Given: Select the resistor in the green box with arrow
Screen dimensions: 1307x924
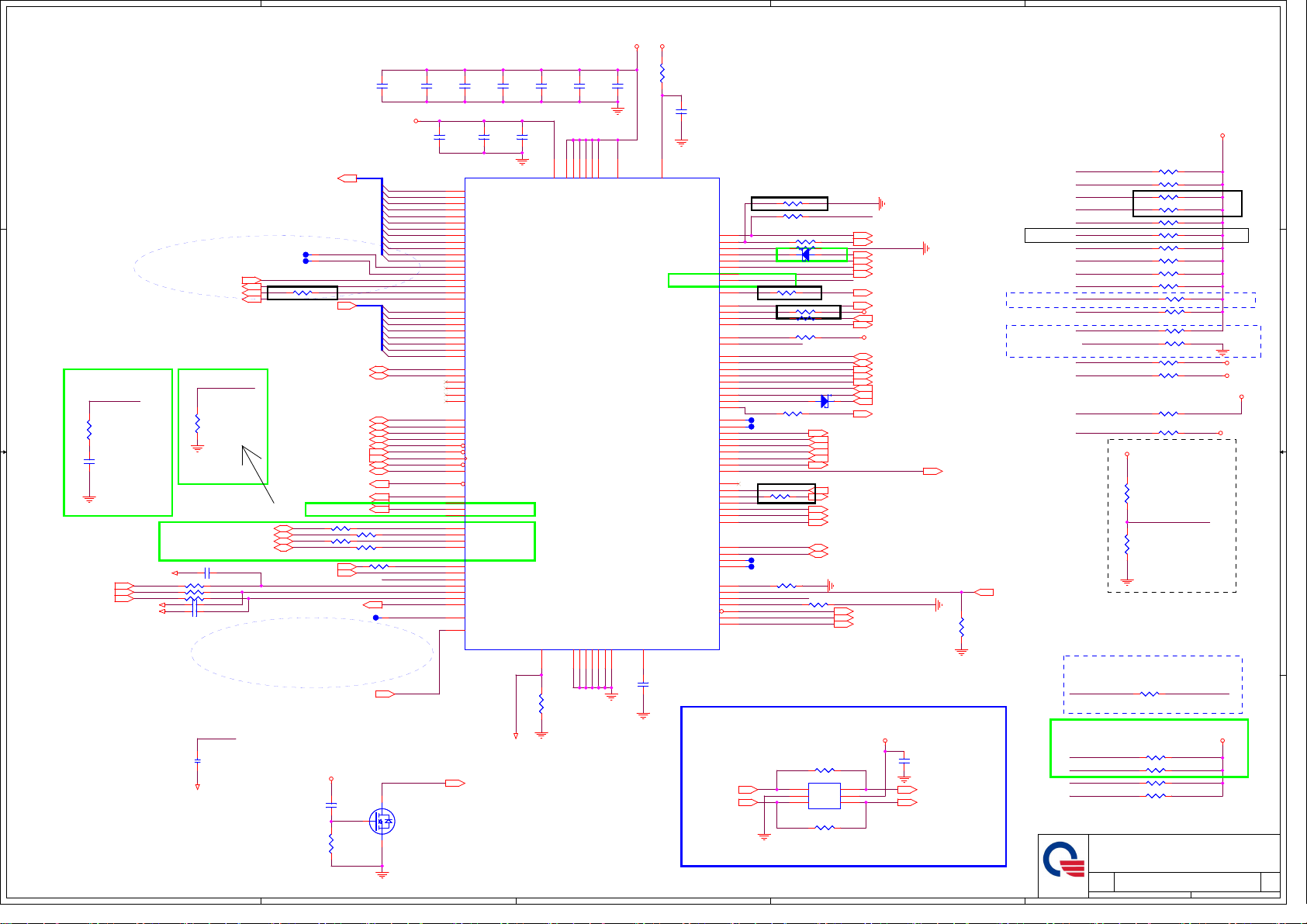Looking at the screenshot, I should coord(197,424).
